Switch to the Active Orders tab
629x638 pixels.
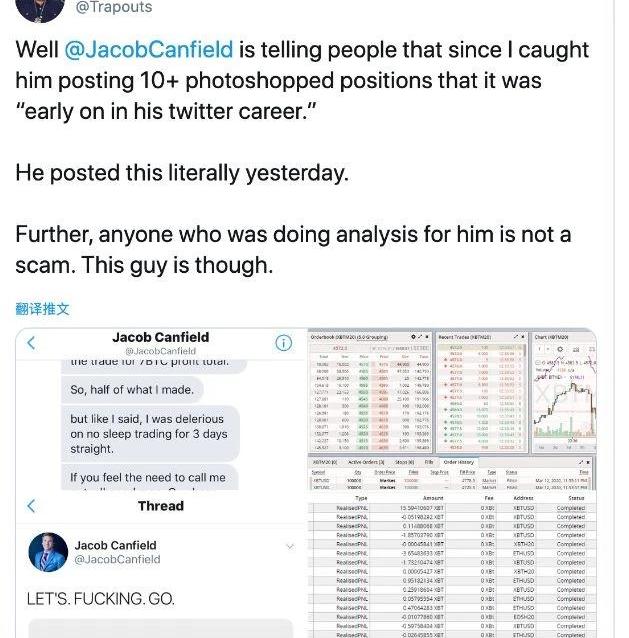[x=366, y=462]
